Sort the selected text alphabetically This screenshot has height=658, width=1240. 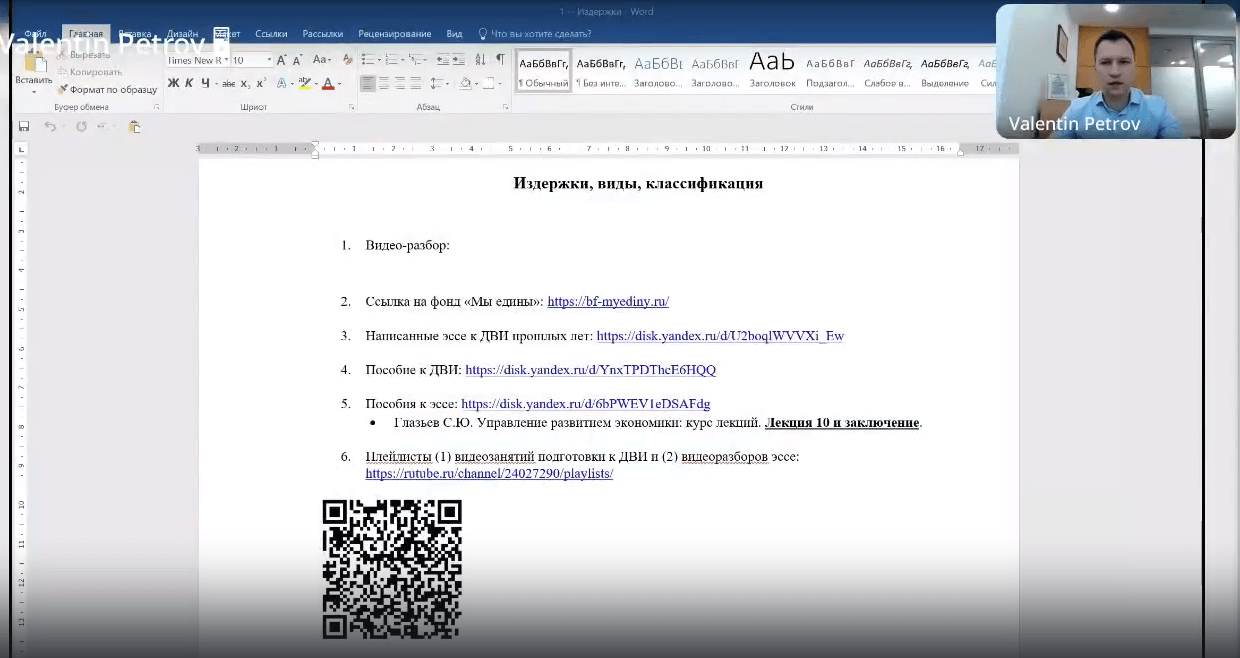tap(480, 60)
